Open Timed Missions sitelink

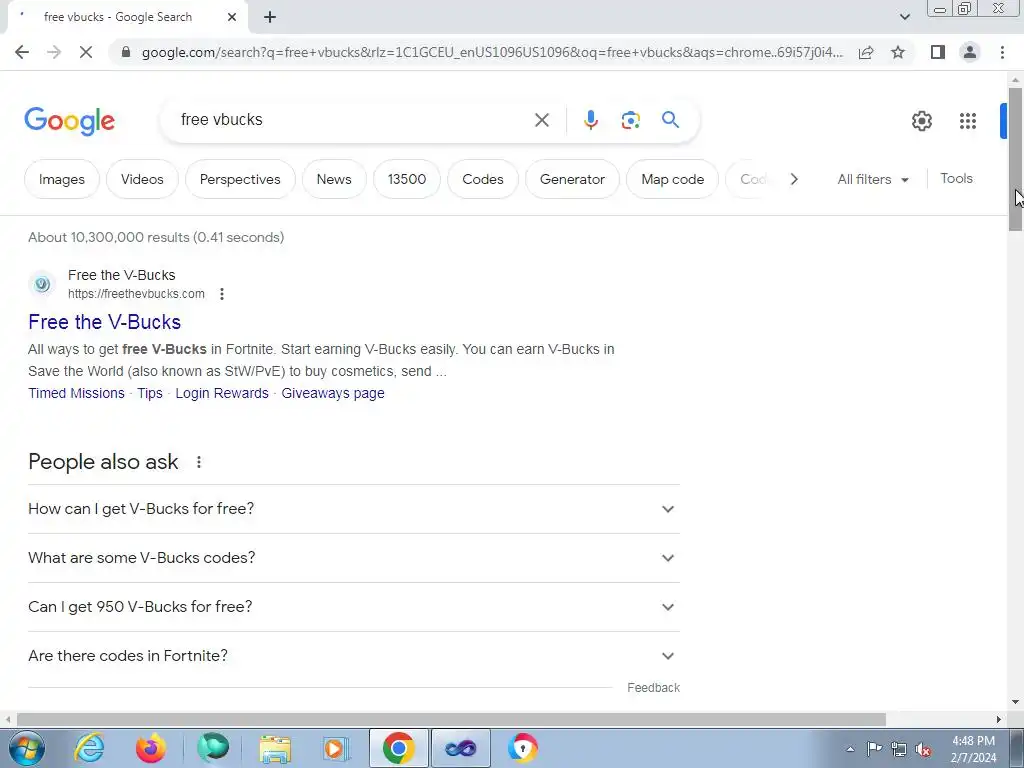pyautogui.click(x=76, y=393)
